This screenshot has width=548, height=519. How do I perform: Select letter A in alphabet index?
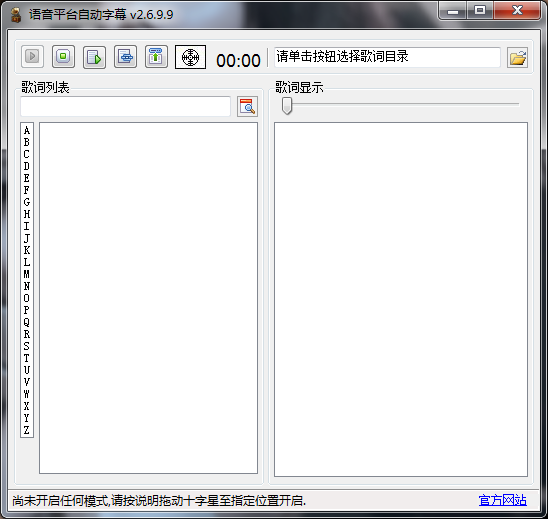pos(27,131)
